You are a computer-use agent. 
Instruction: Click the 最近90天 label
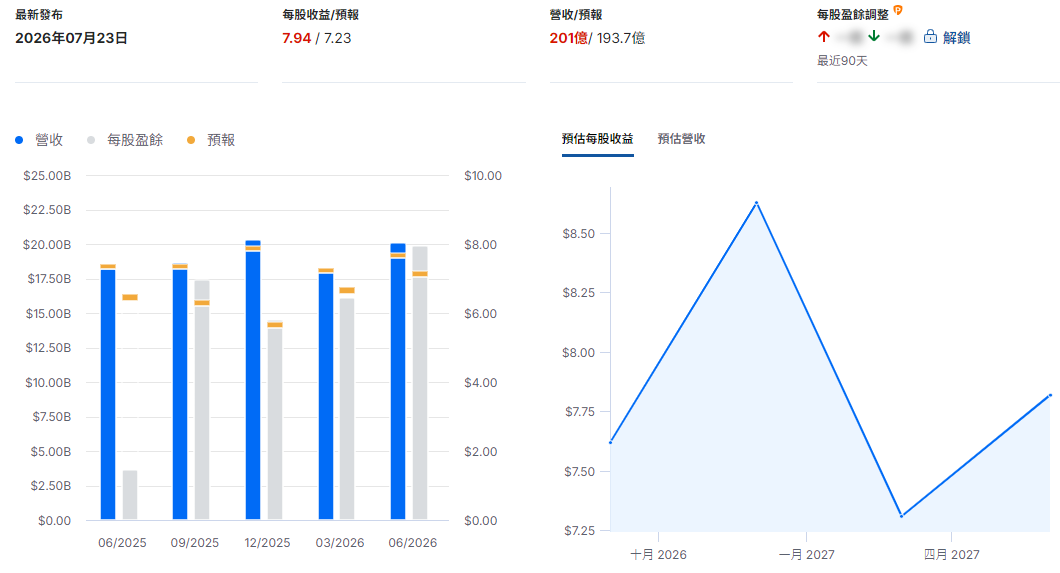[x=842, y=61]
